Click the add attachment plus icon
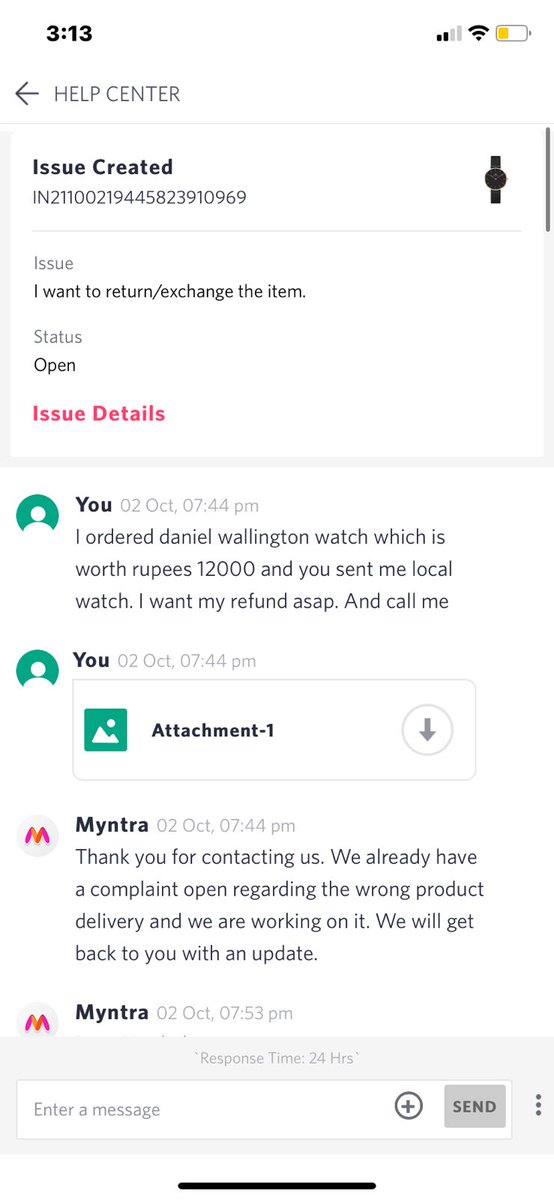 [x=408, y=1106]
